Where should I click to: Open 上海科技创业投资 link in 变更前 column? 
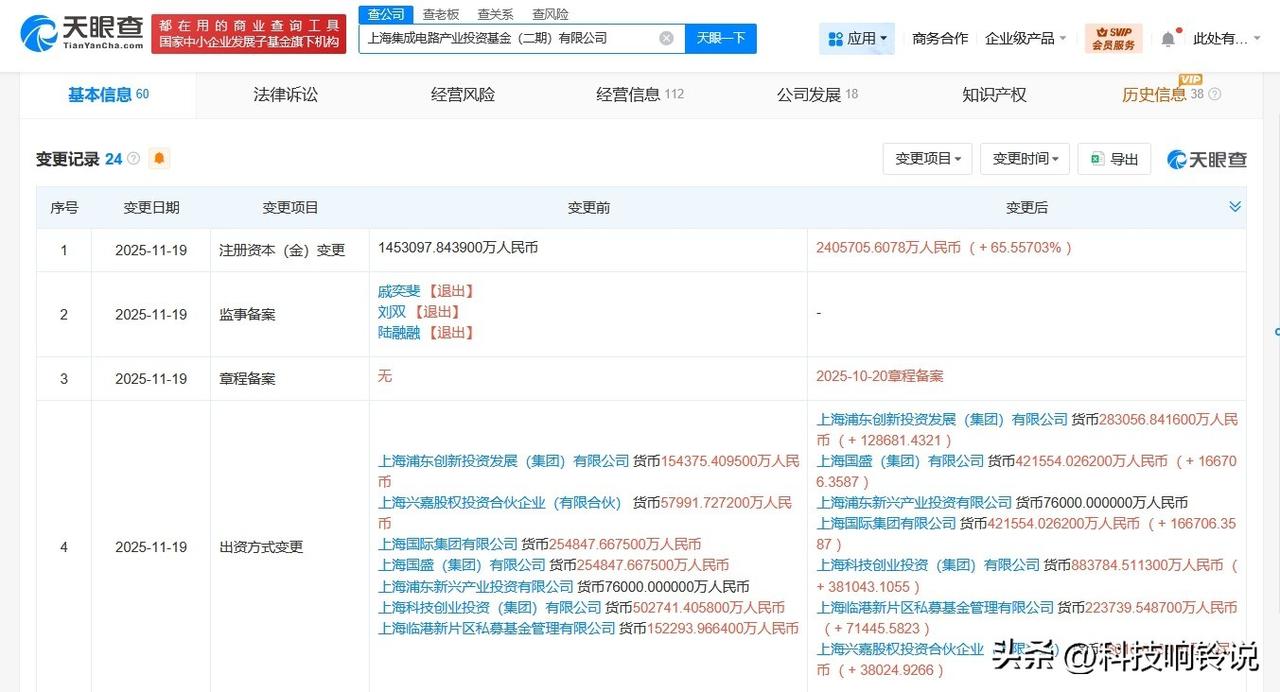pyautogui.click(x=490, y=608)
